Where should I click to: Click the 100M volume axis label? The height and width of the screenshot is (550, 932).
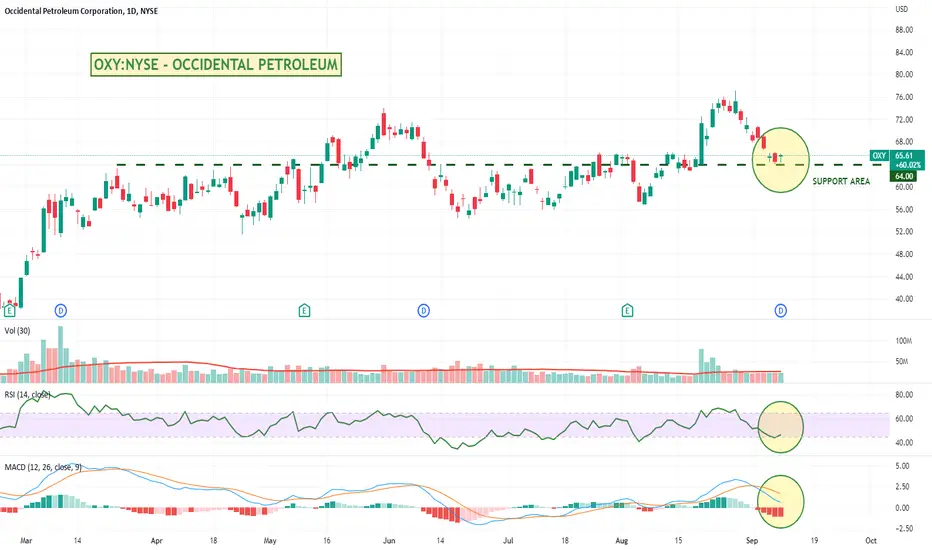point(903,341)
